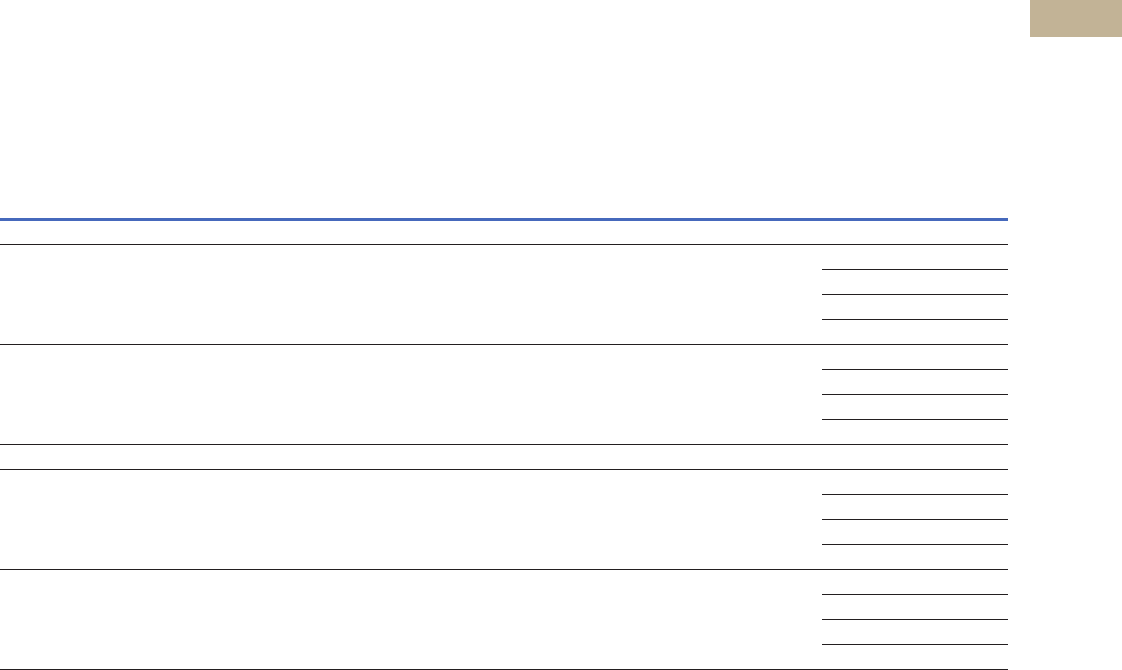Click the tan page tab marker
Viewport: 1122px width, 670px height.
coord(1075,19)
